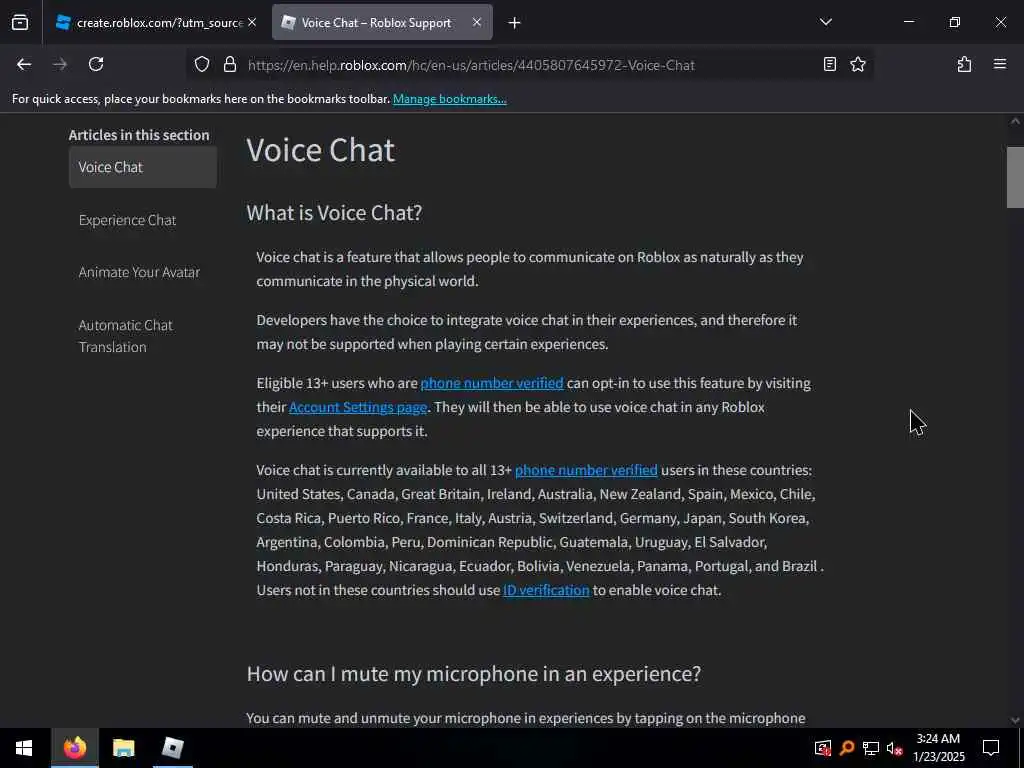
Task: Click the Firefox taskbar icon
Action: (74, 748)
